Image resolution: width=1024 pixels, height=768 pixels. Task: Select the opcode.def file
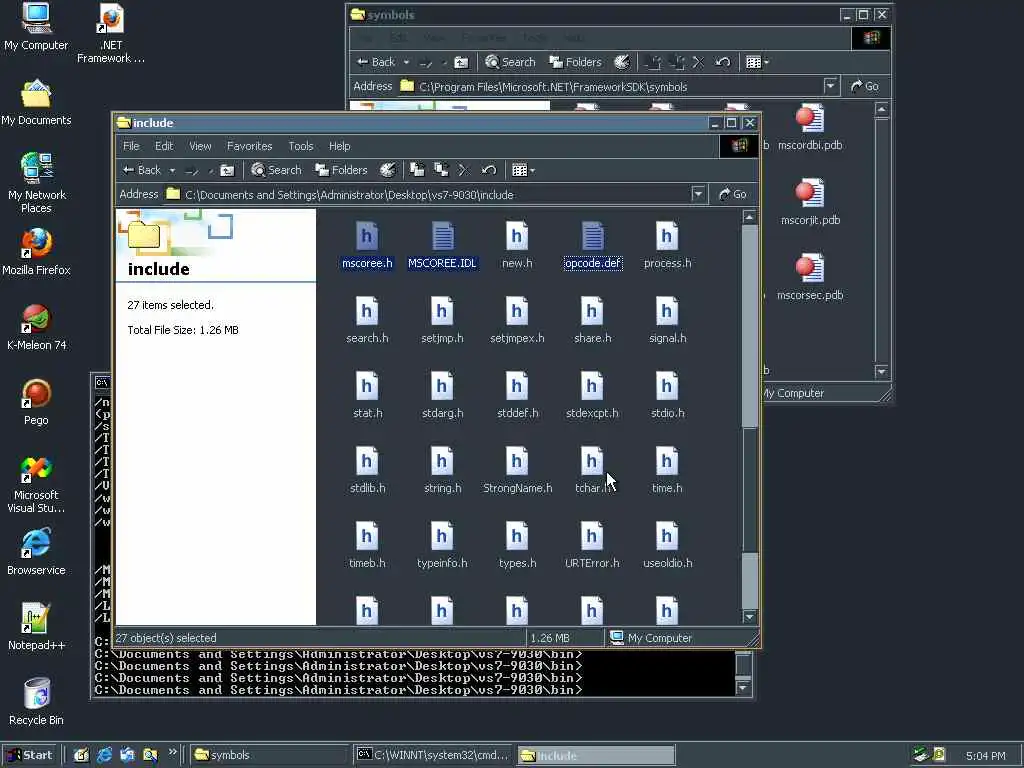coord(592,246)
